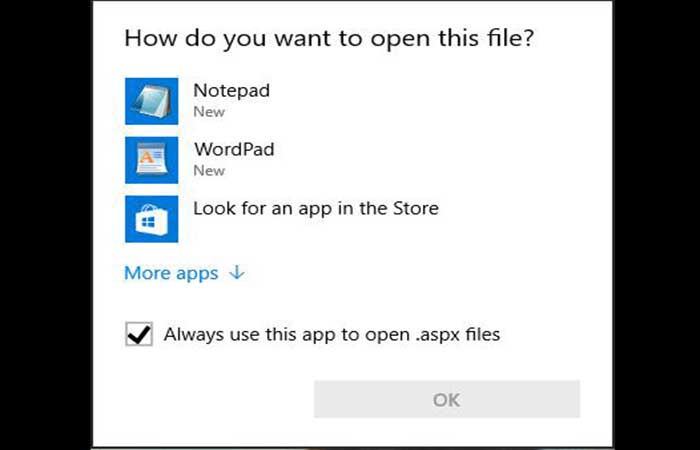Click the "New" subtext under Notepad
The image size is (700, 450).
209,112
